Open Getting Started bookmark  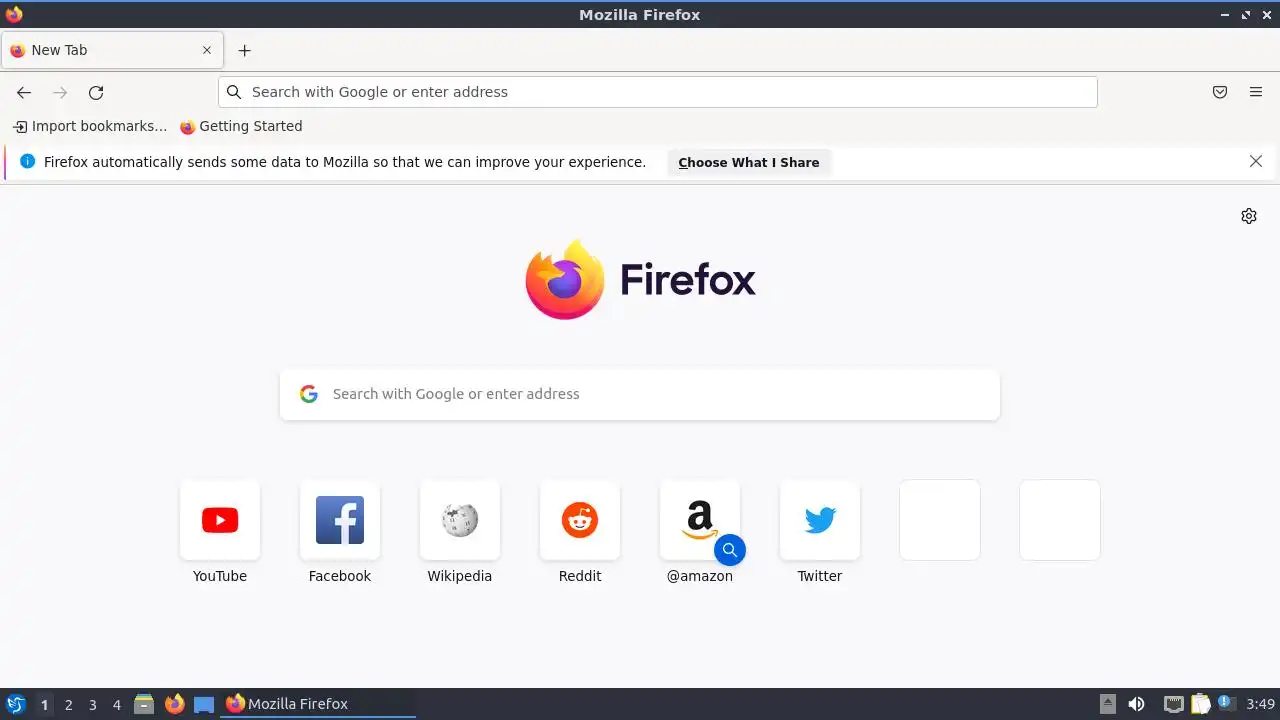pyautogui.click(x=241, y=126)
